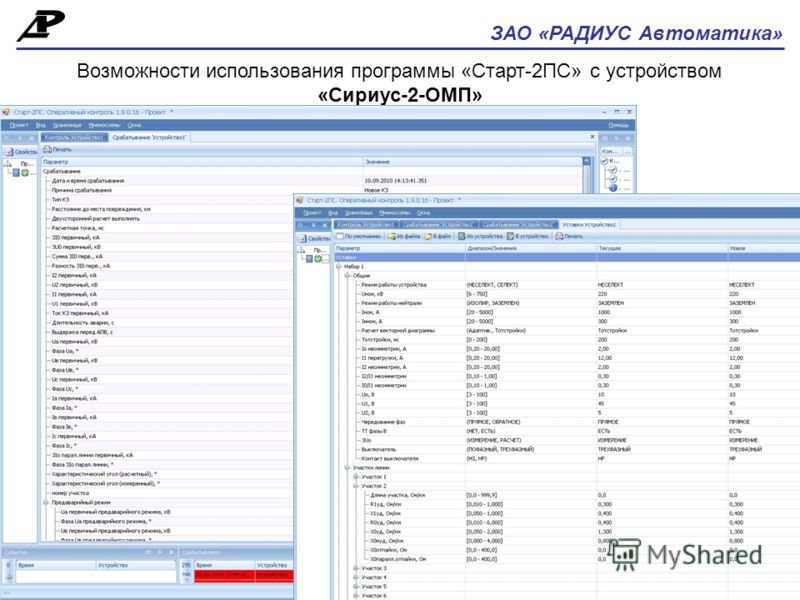The width and height of the screenshot is (800, 600).
Task: Click the Из файла load-from-file toolbar icon
Action: tap(392, 236)
